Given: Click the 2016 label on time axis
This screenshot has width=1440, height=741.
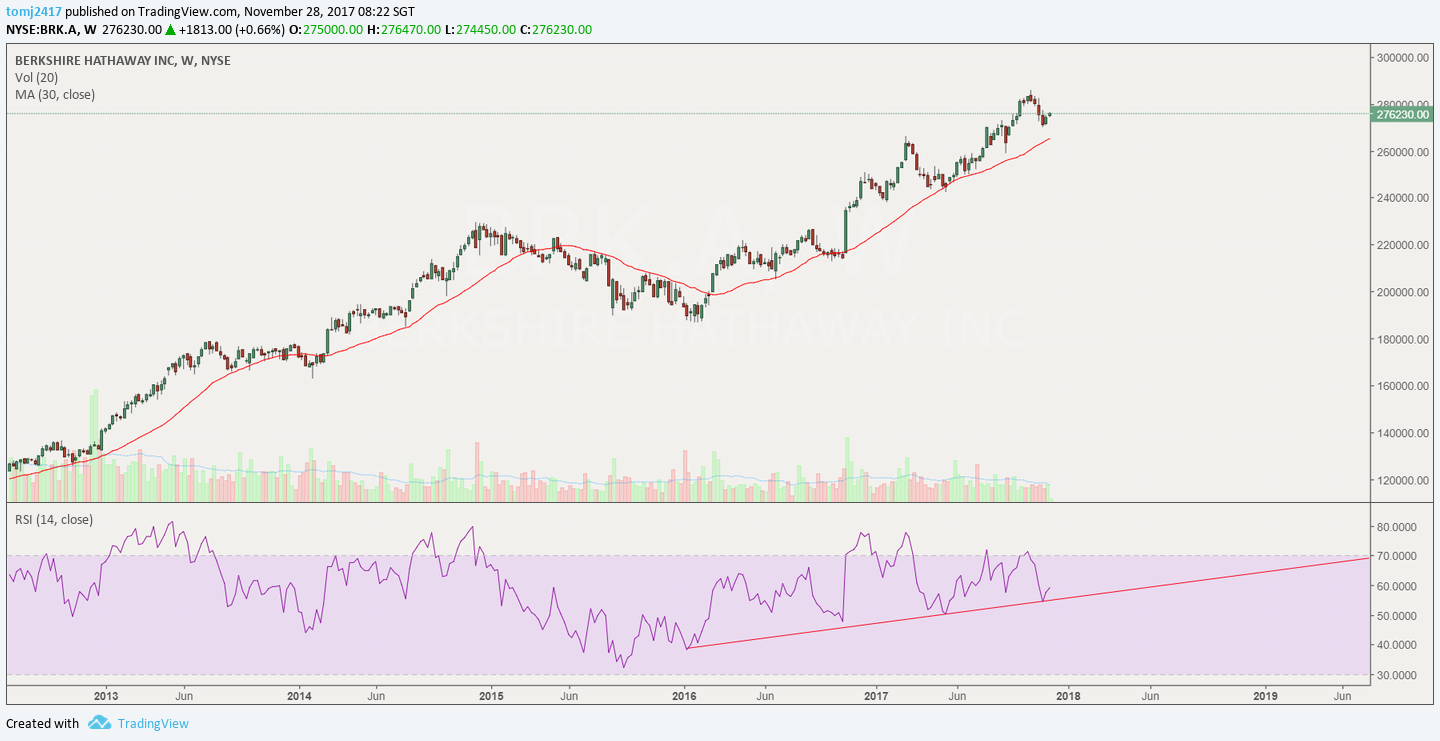Looking at the screenshot, I should (x=684, y=695).
